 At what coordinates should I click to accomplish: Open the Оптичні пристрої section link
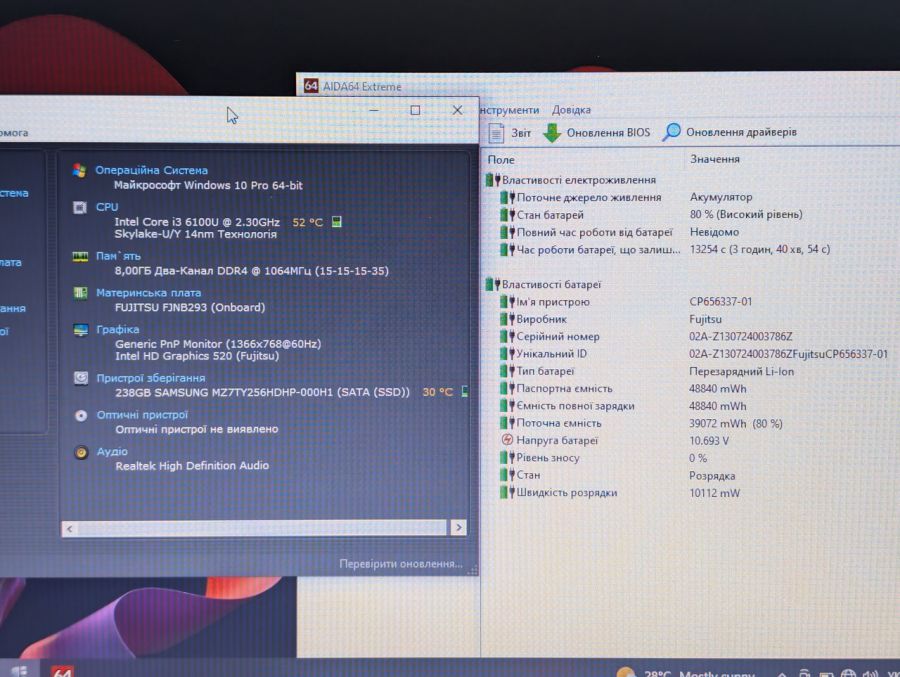click(x=142, y=415)
